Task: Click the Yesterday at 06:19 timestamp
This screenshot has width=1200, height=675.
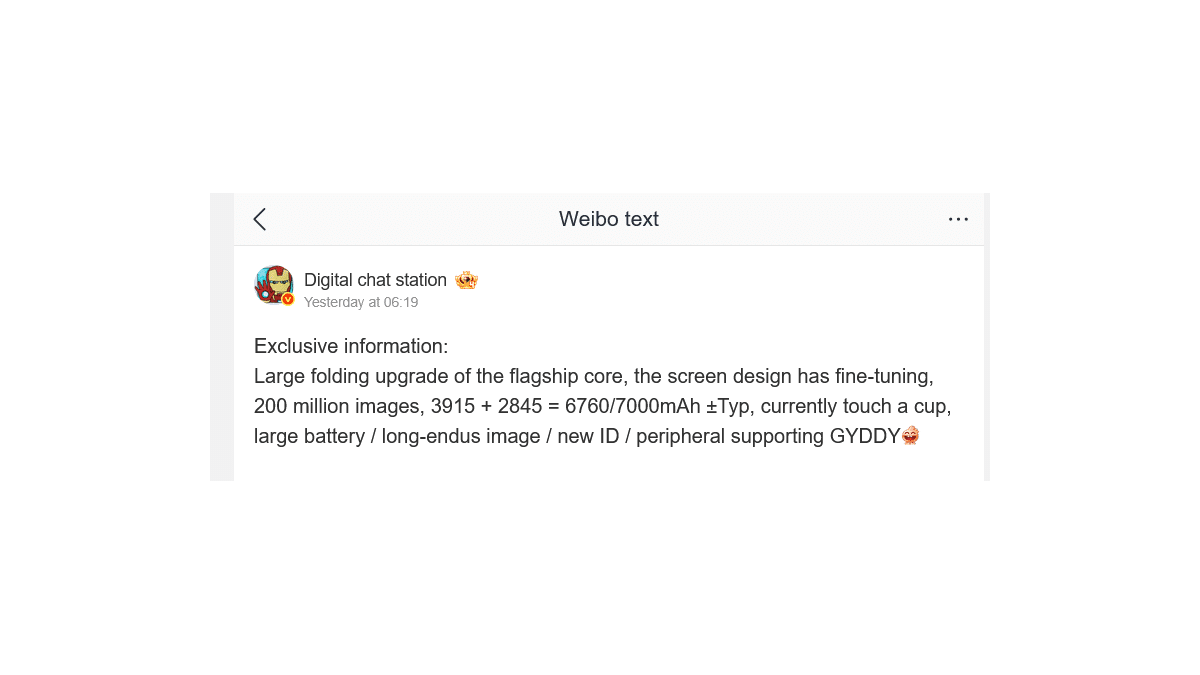Action: 361,302
